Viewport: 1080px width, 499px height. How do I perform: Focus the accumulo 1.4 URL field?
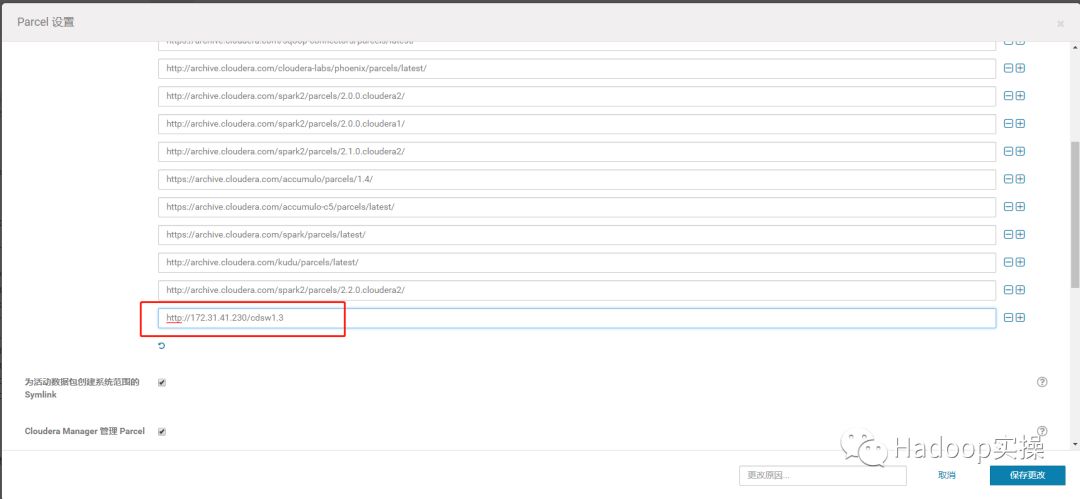577,179
